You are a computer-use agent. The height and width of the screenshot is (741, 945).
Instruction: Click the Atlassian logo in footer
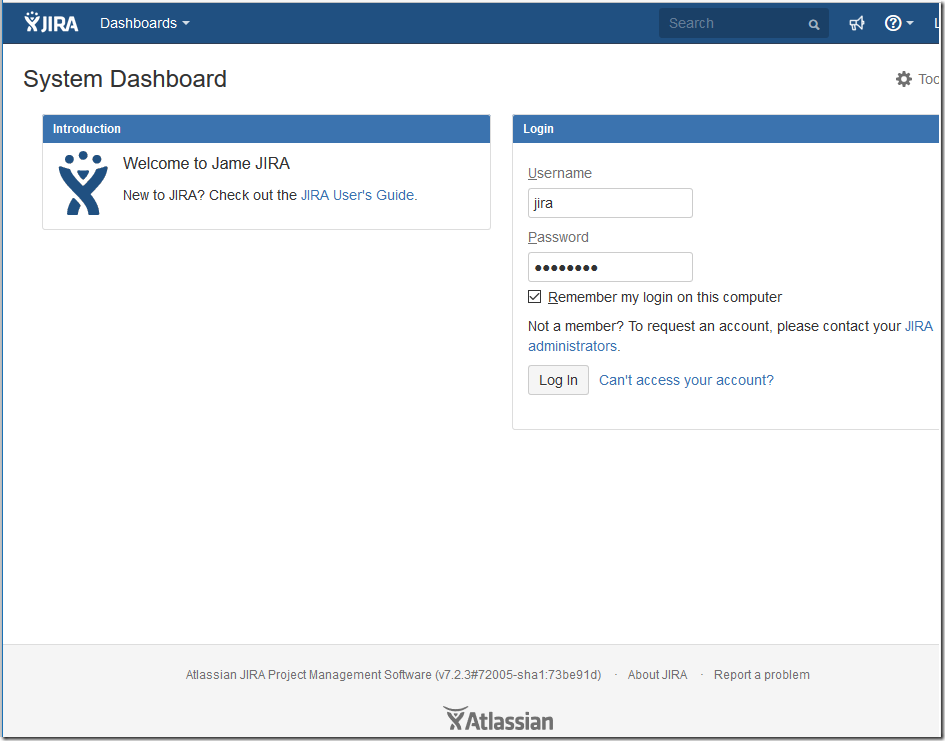[x=498, y=719]
